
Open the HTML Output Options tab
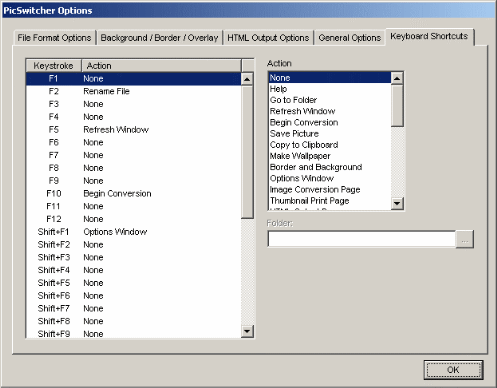tap(268, 38)
